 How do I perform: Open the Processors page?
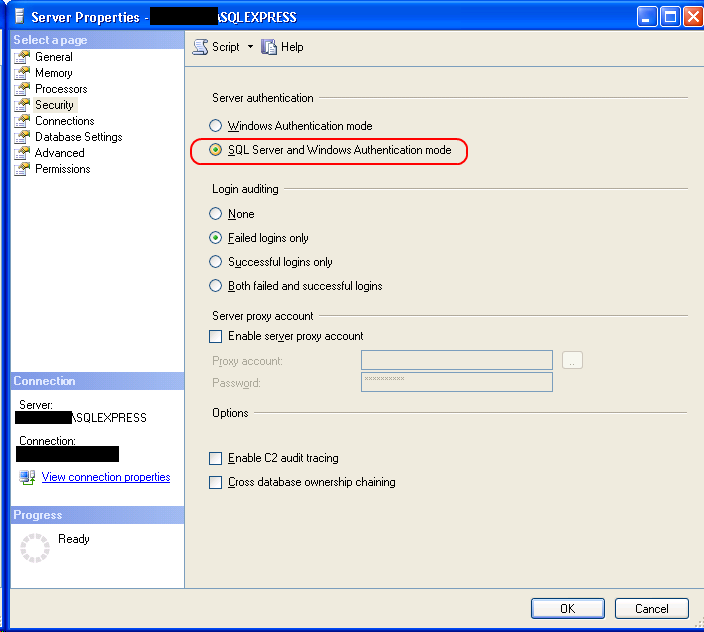[x=61, y=89]
